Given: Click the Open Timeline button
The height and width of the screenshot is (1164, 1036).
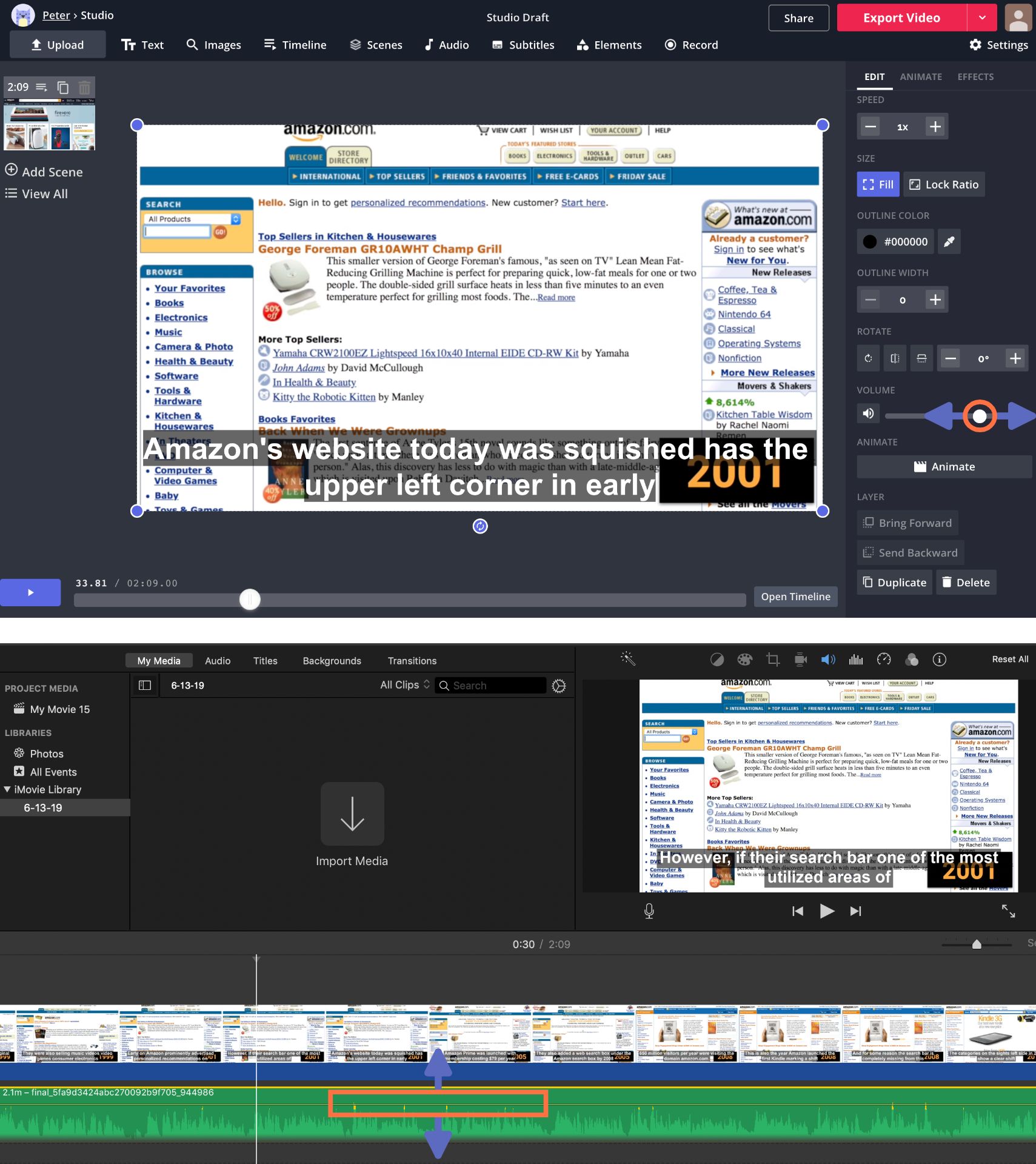Looking at the screenshot, I should point(795,597).
